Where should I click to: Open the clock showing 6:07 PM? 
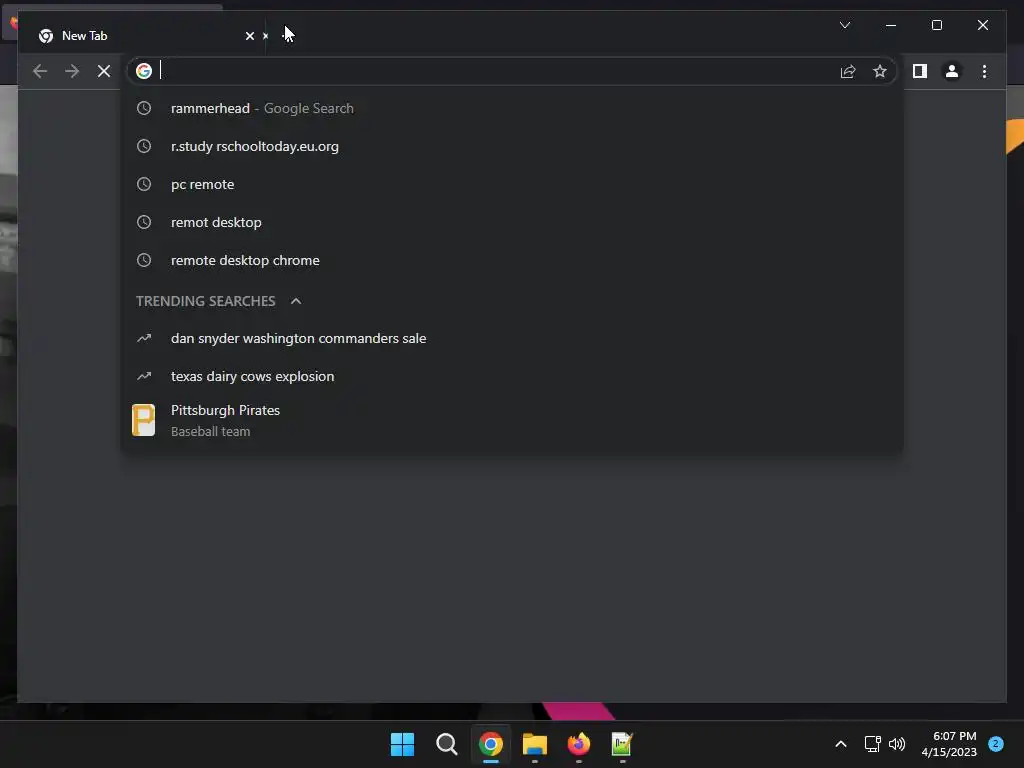(x=950, y=744)
